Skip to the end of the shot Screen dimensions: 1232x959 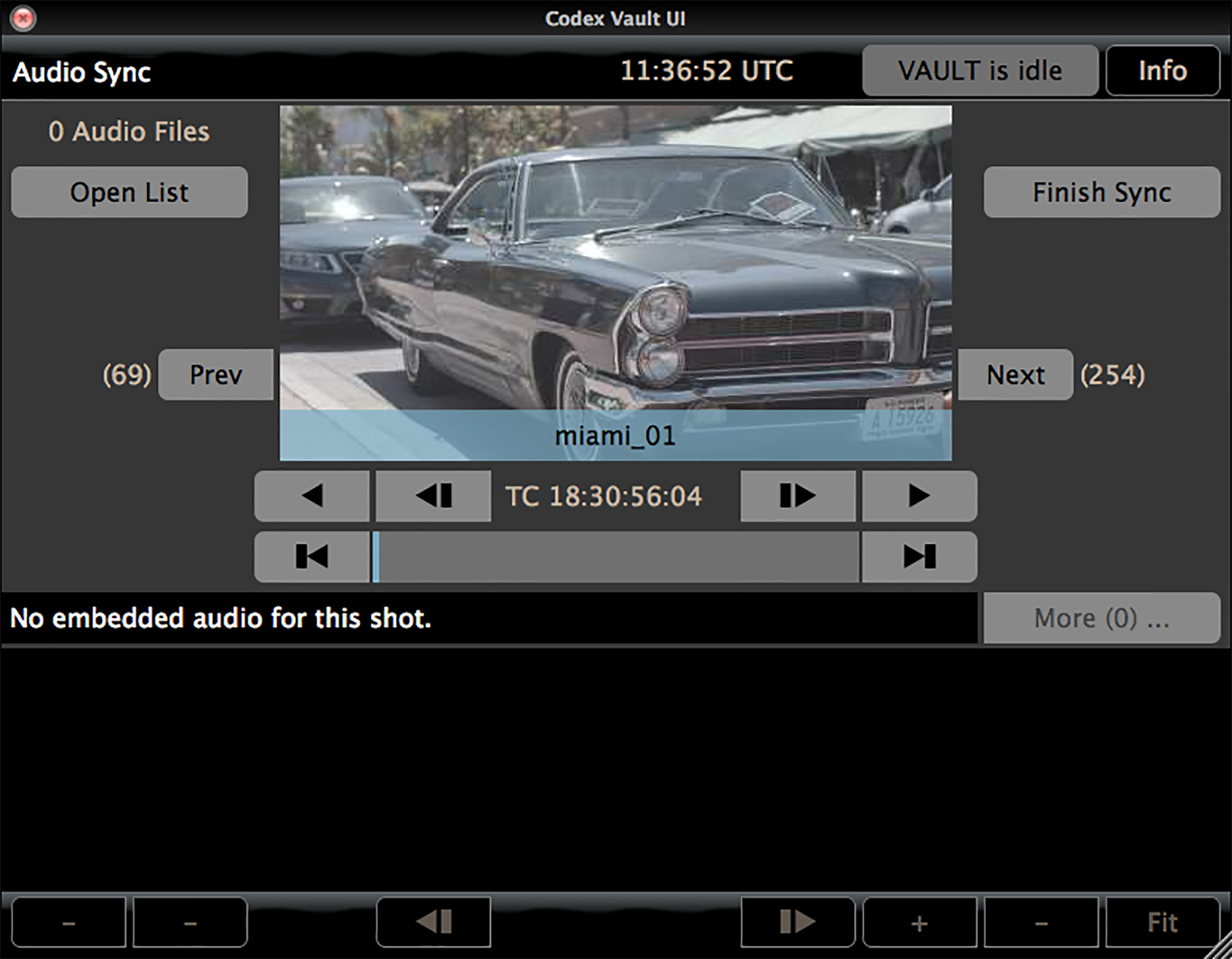click(919, 556)
